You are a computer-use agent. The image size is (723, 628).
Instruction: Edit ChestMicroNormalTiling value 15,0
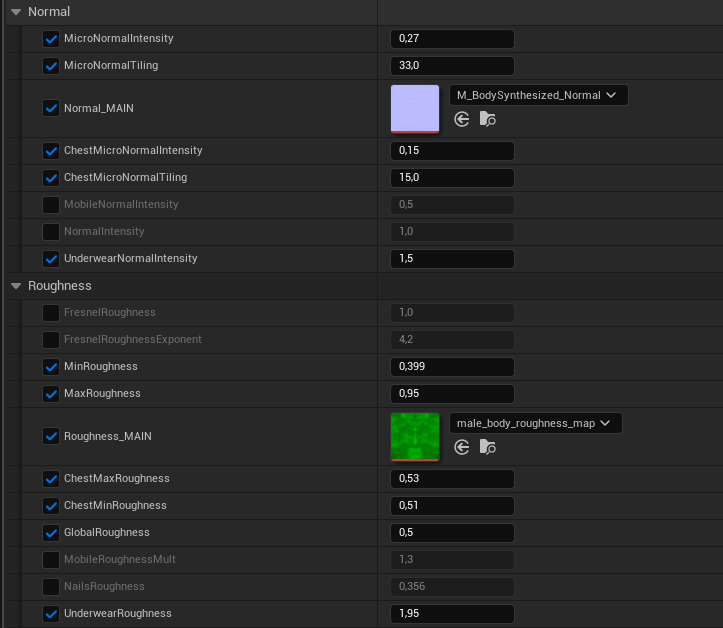click(x=452, y=178)
